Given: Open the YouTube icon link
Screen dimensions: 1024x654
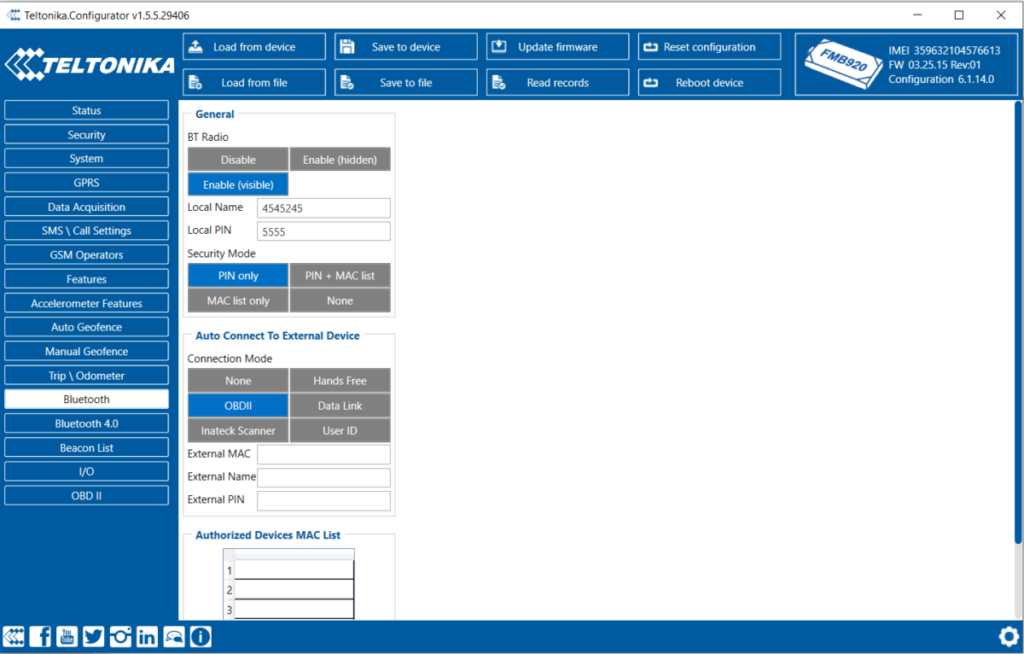Looking at the screenshot, I should click(x=67, y=636).
